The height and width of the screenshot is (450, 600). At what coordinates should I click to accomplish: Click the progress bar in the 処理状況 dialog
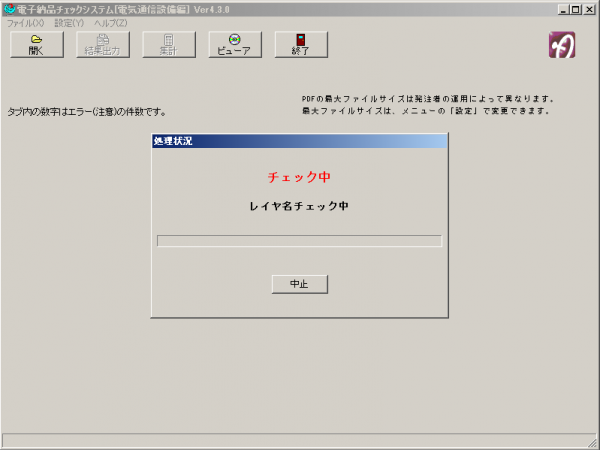pos(299,241)
